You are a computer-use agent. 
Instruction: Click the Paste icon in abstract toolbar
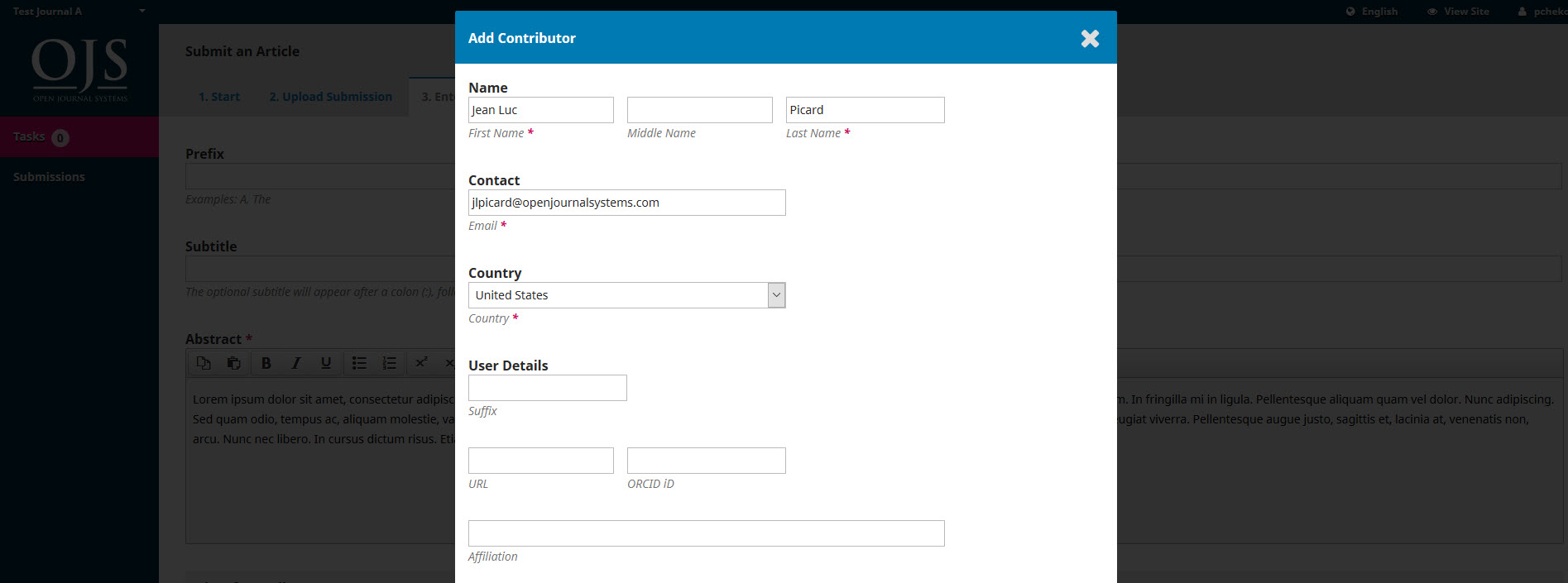[233, 363]
